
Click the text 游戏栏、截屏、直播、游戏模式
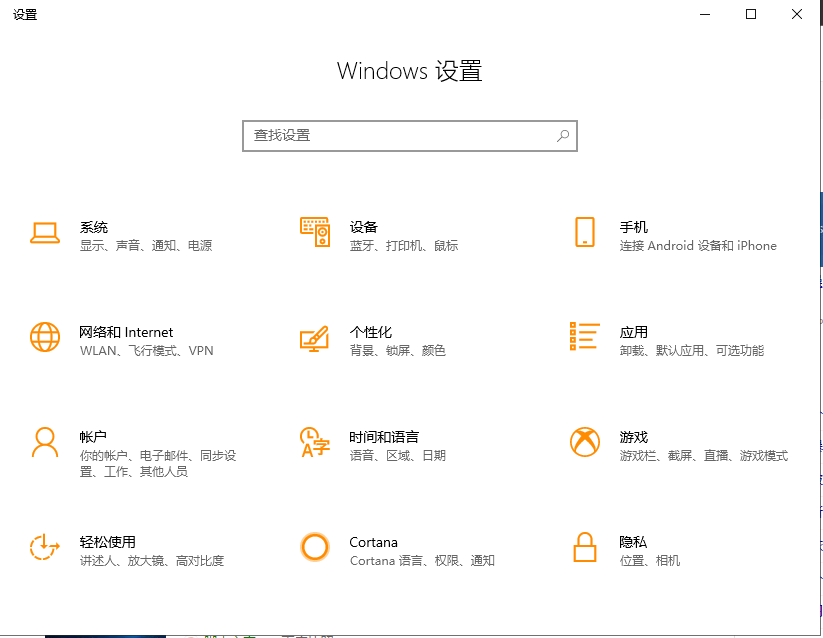click(x=704, y=455)
